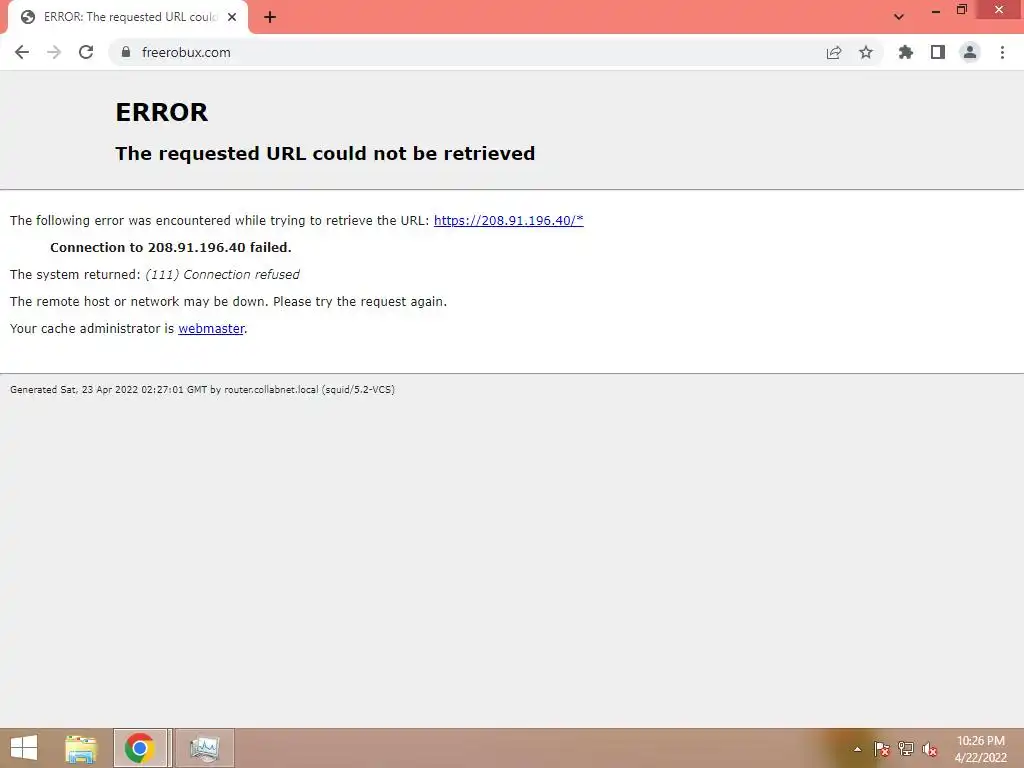1024x768 pixels.
Task: Open the Chrome three-dot menu
Action: coord(1002,52)
